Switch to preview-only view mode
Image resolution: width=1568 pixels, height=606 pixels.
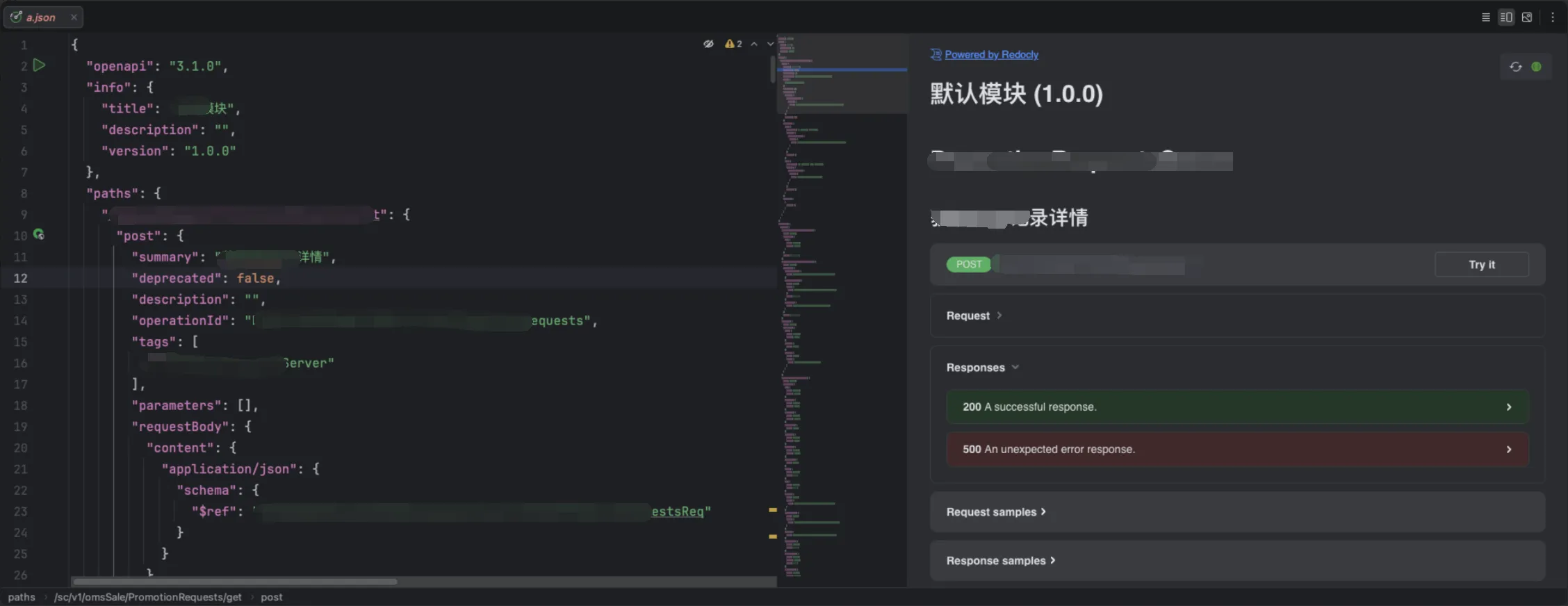(x=1527, y=17)
